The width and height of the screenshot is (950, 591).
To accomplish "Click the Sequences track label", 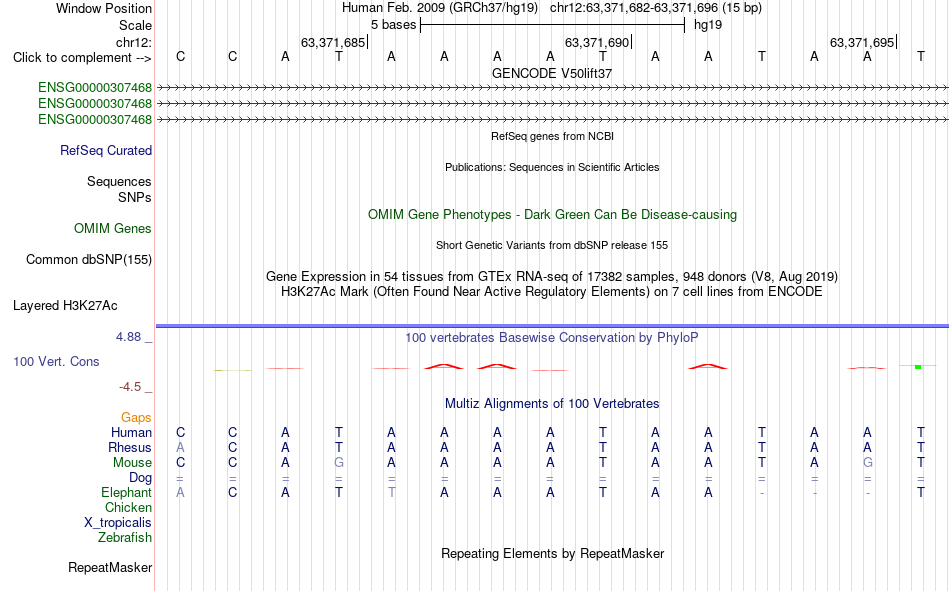I will tap(119, 181).
